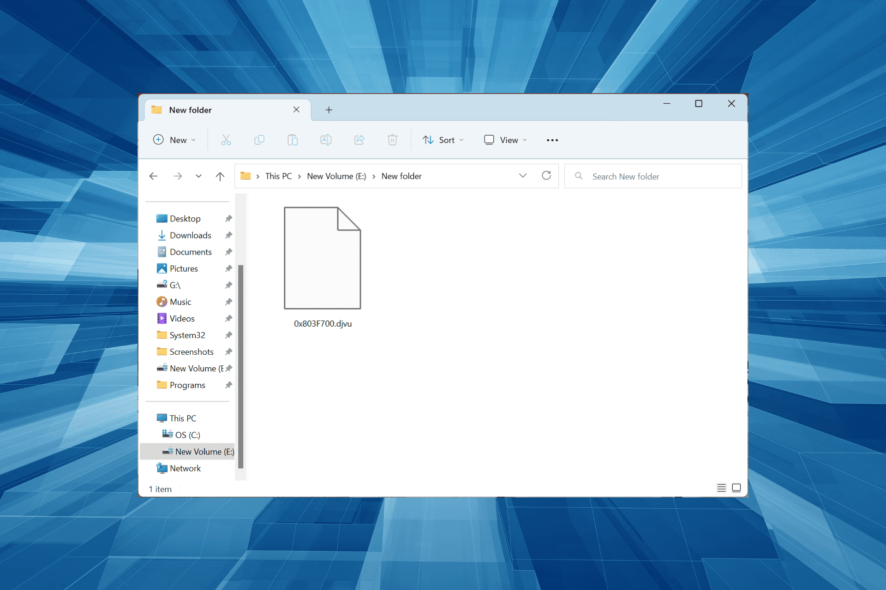
Task: Select the 0x803F700.djvu file
Action: click(x=323, y=267)
